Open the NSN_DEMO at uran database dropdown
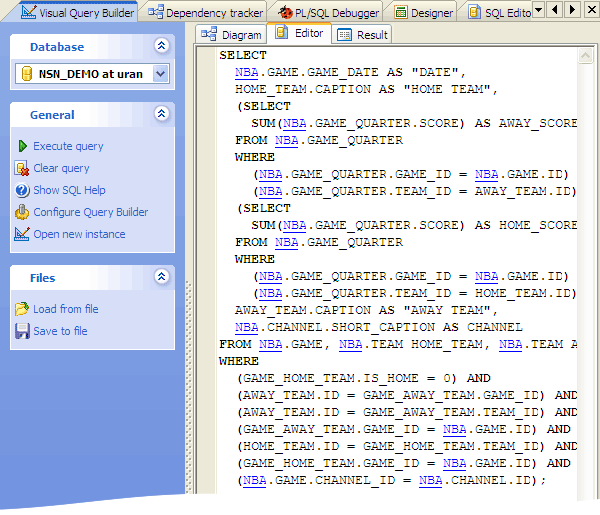 point(161,74)
